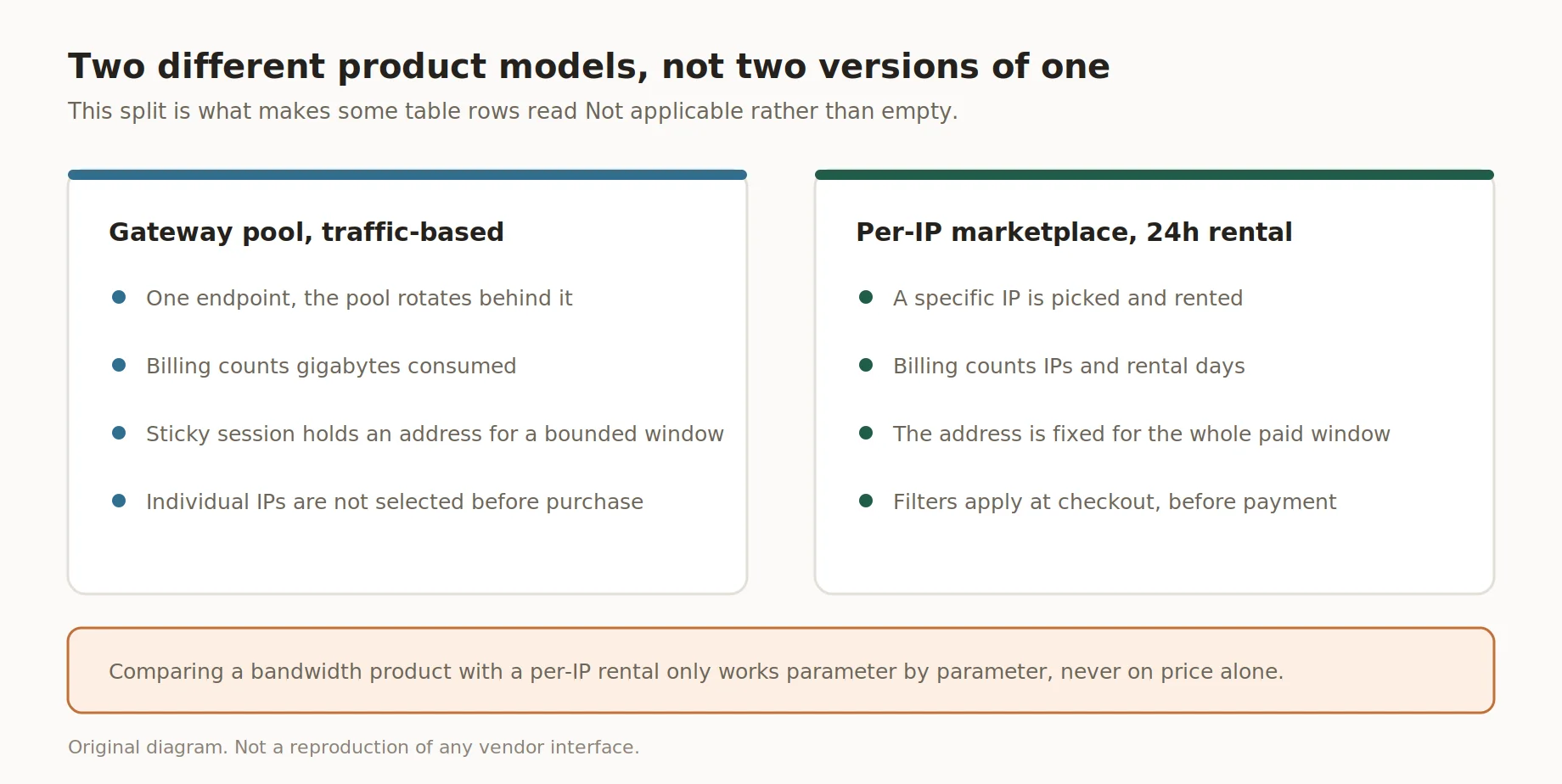Select the 'Gateway pool, traffic-based' card heading
The width and height of the screenshot is (1562, 784).
pyautogui.click(x=306, y=232)
